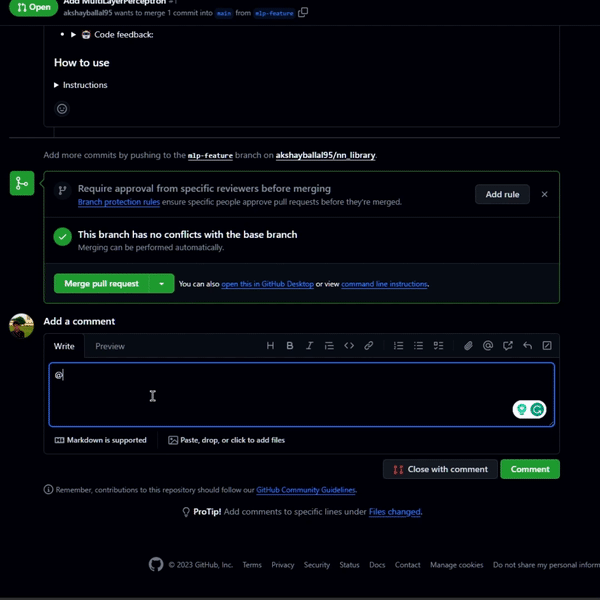Image resolution: width=600 pixels, height=600 pixels.
Task: Click the 'How to use' heading
Action: (82, 62)
